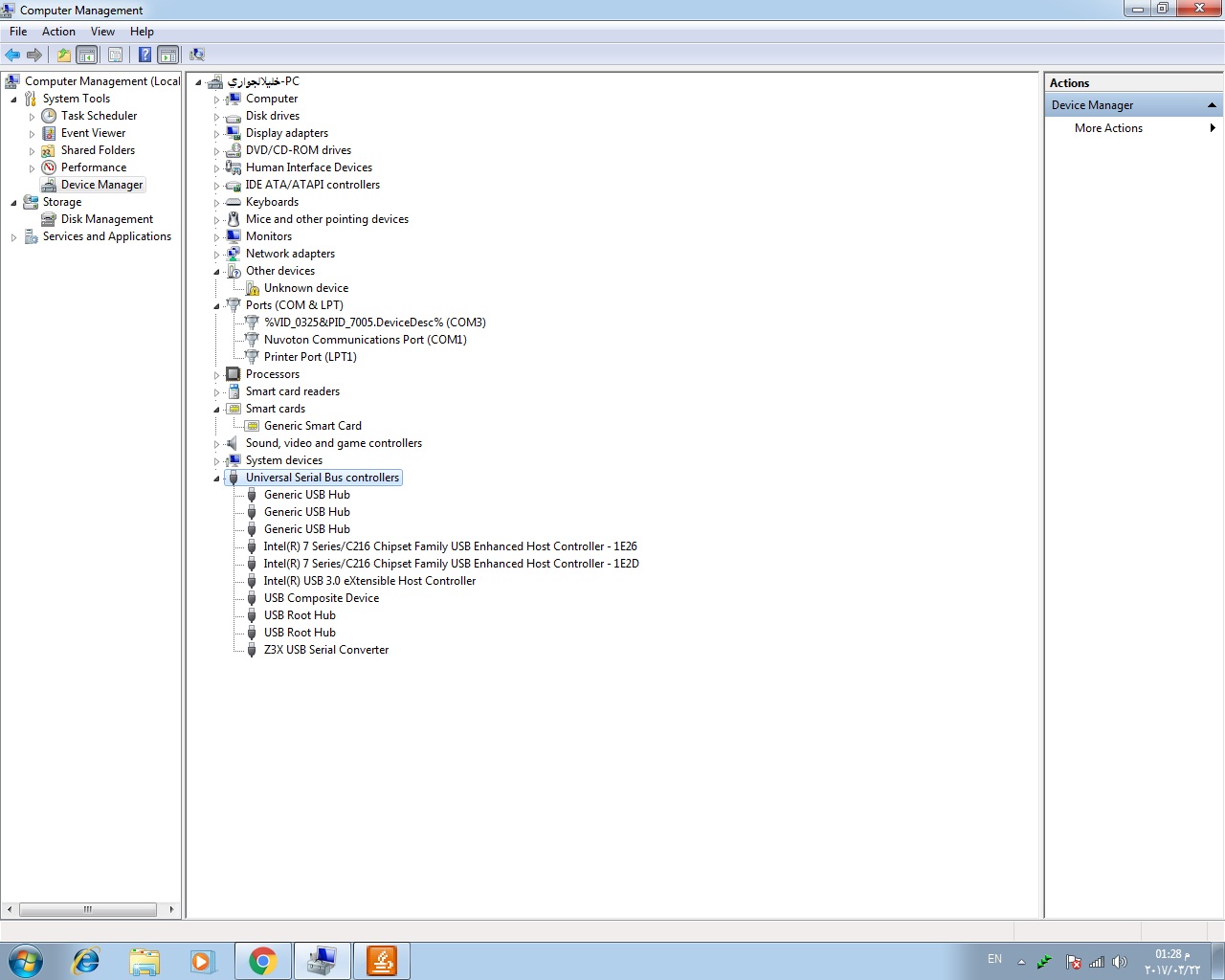Click the blue Help question mark icon
Image resolution: width=1225 pixels, height=980 pixels.
(x=145, y=55)
